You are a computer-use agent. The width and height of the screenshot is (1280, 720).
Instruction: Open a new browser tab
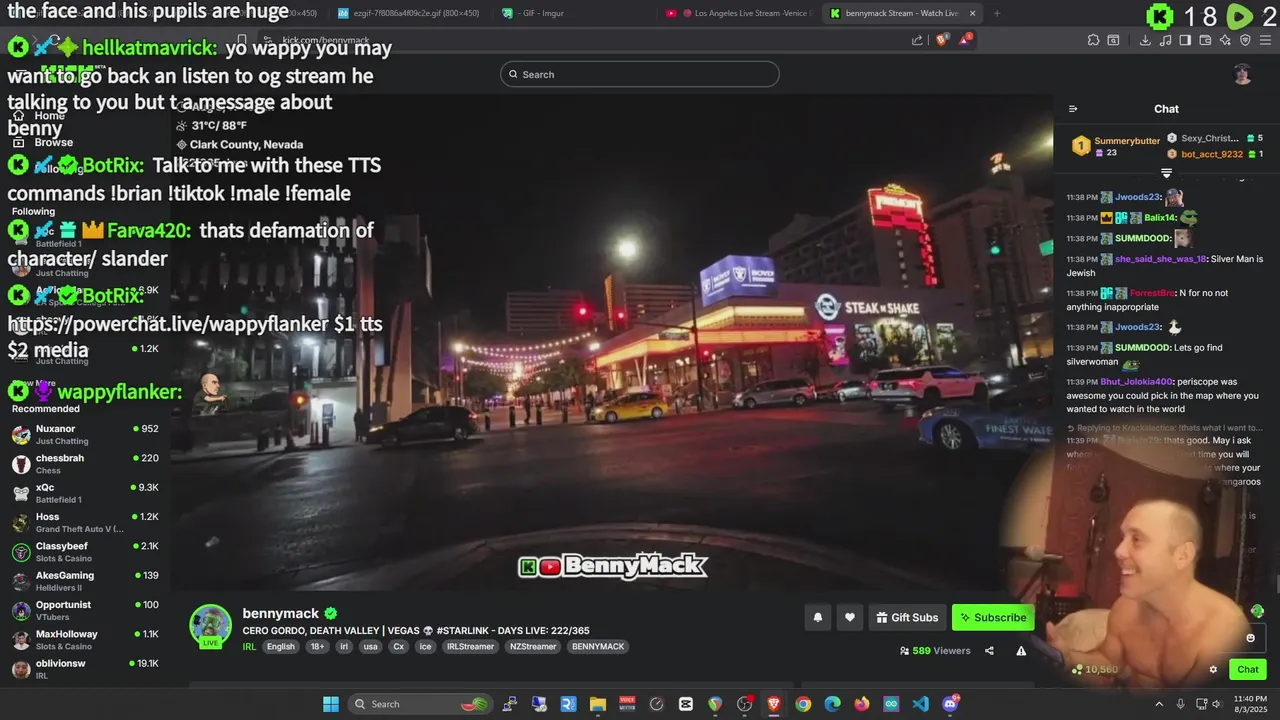(x=998, y=13)
